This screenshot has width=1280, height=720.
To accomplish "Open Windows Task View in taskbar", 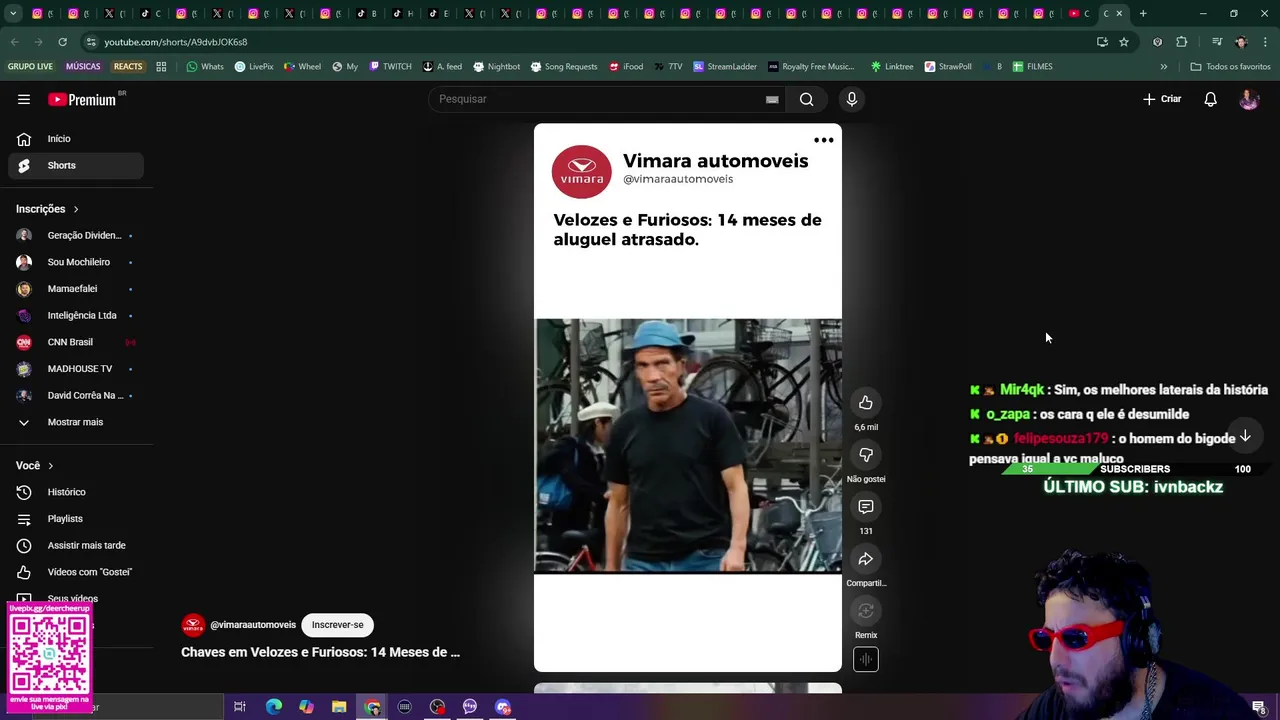I will (240, 707).
